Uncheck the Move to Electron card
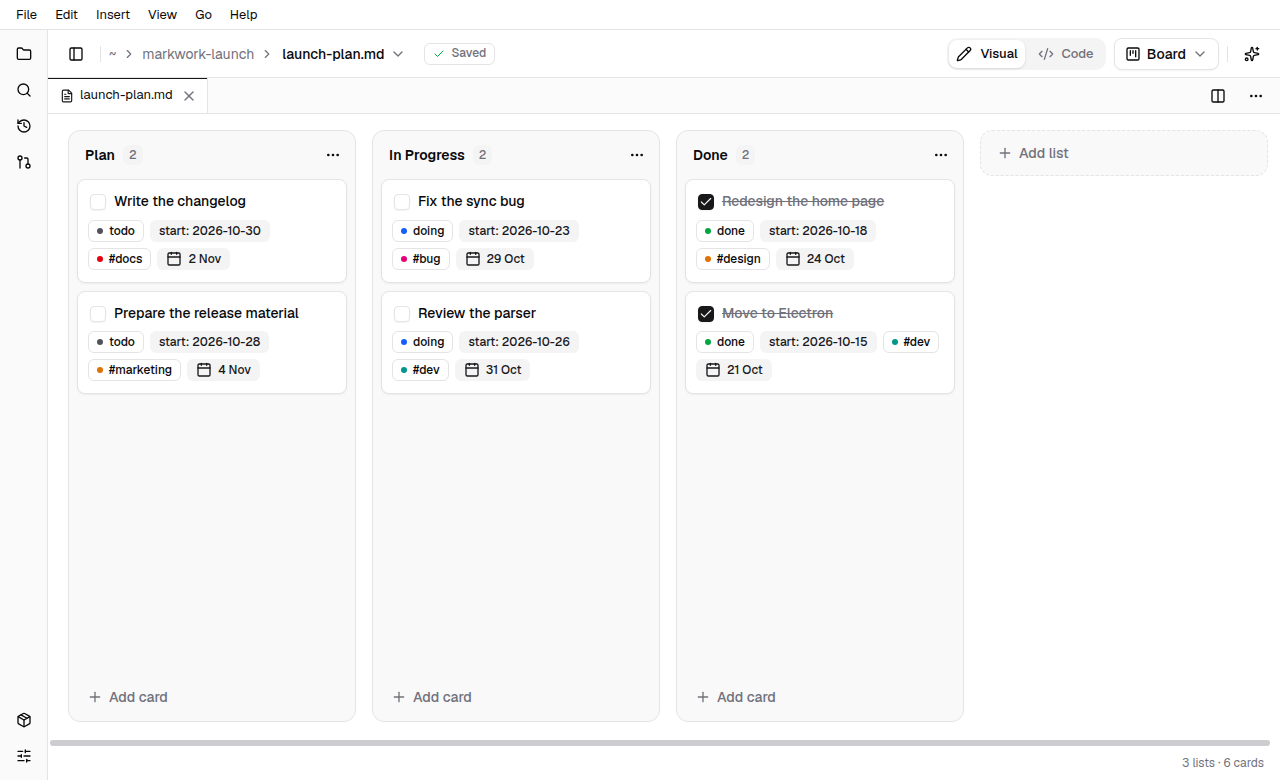 [706, 314]
